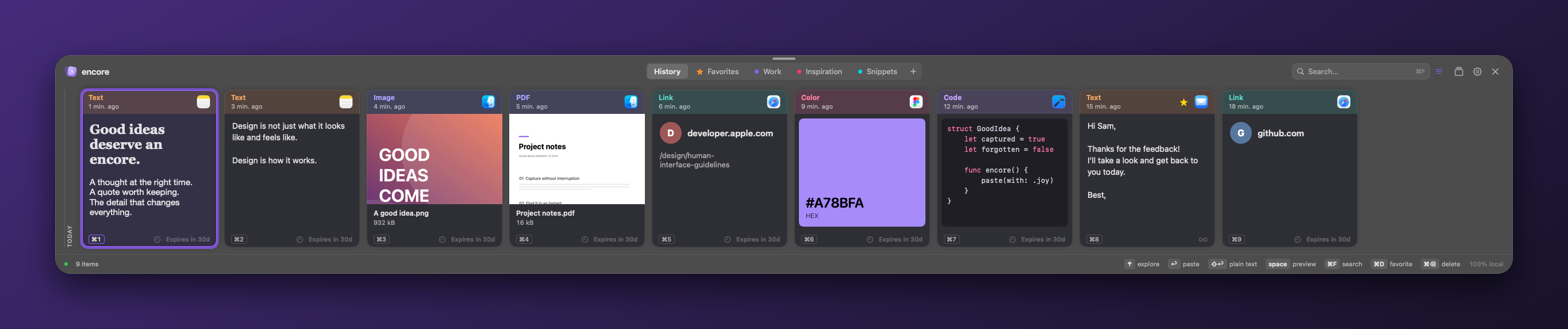Screen dimensions: 1568x329
Task: Click Xcode icon on the Code card
Action: coord(1059,102)
